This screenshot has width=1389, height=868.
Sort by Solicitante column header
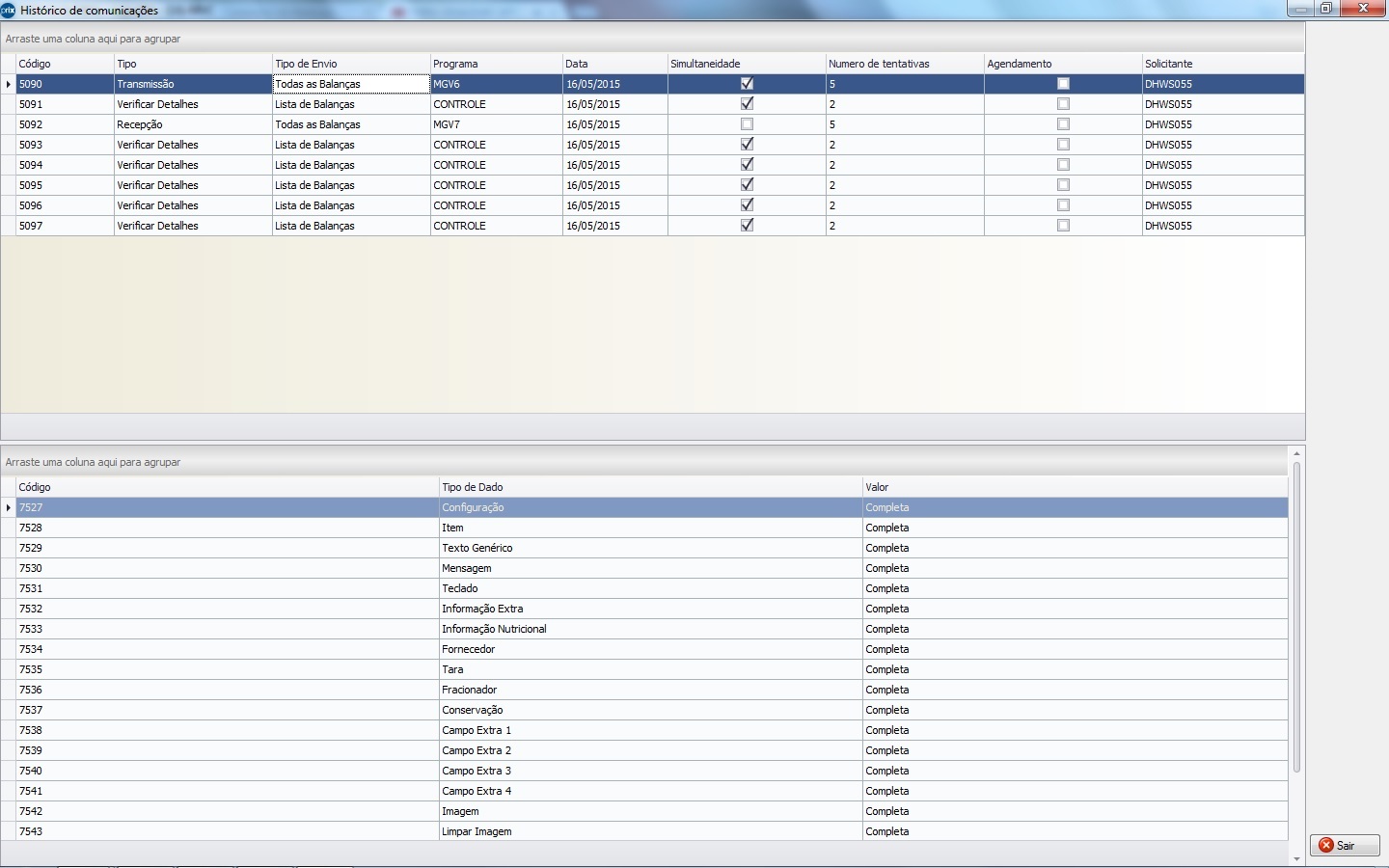1223,64
